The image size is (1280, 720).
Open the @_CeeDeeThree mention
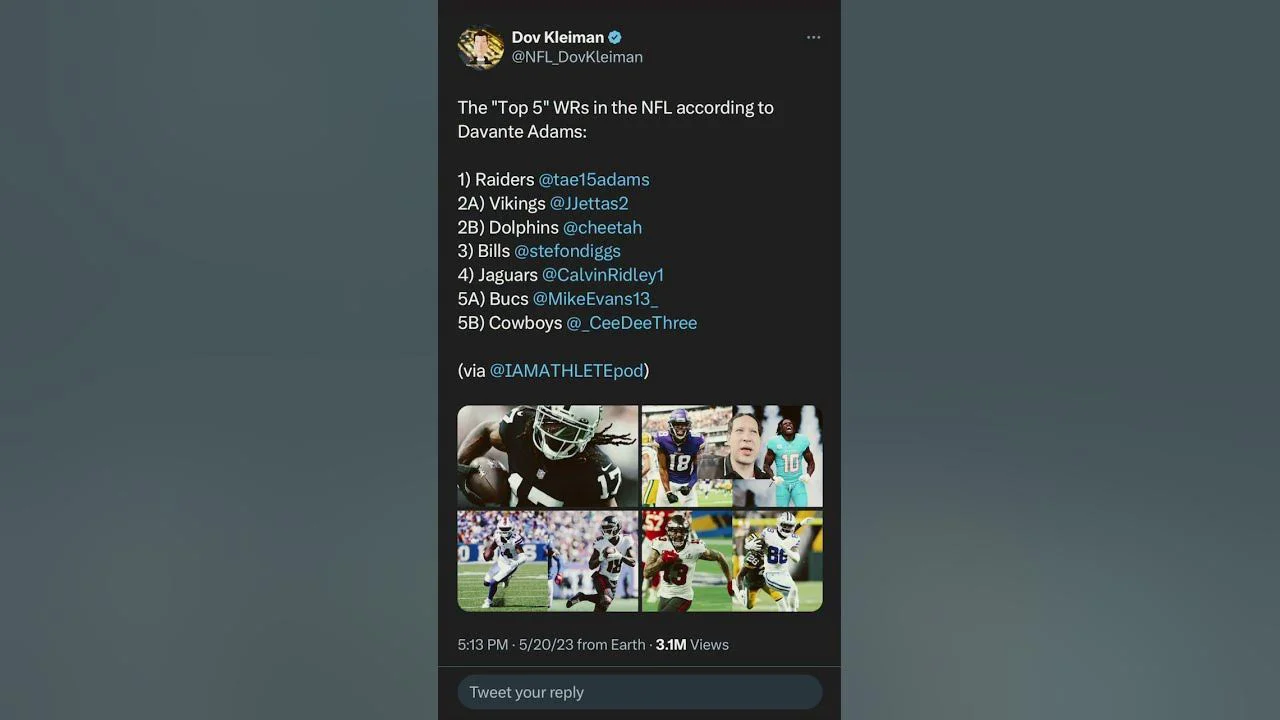[x=632, y=323]
